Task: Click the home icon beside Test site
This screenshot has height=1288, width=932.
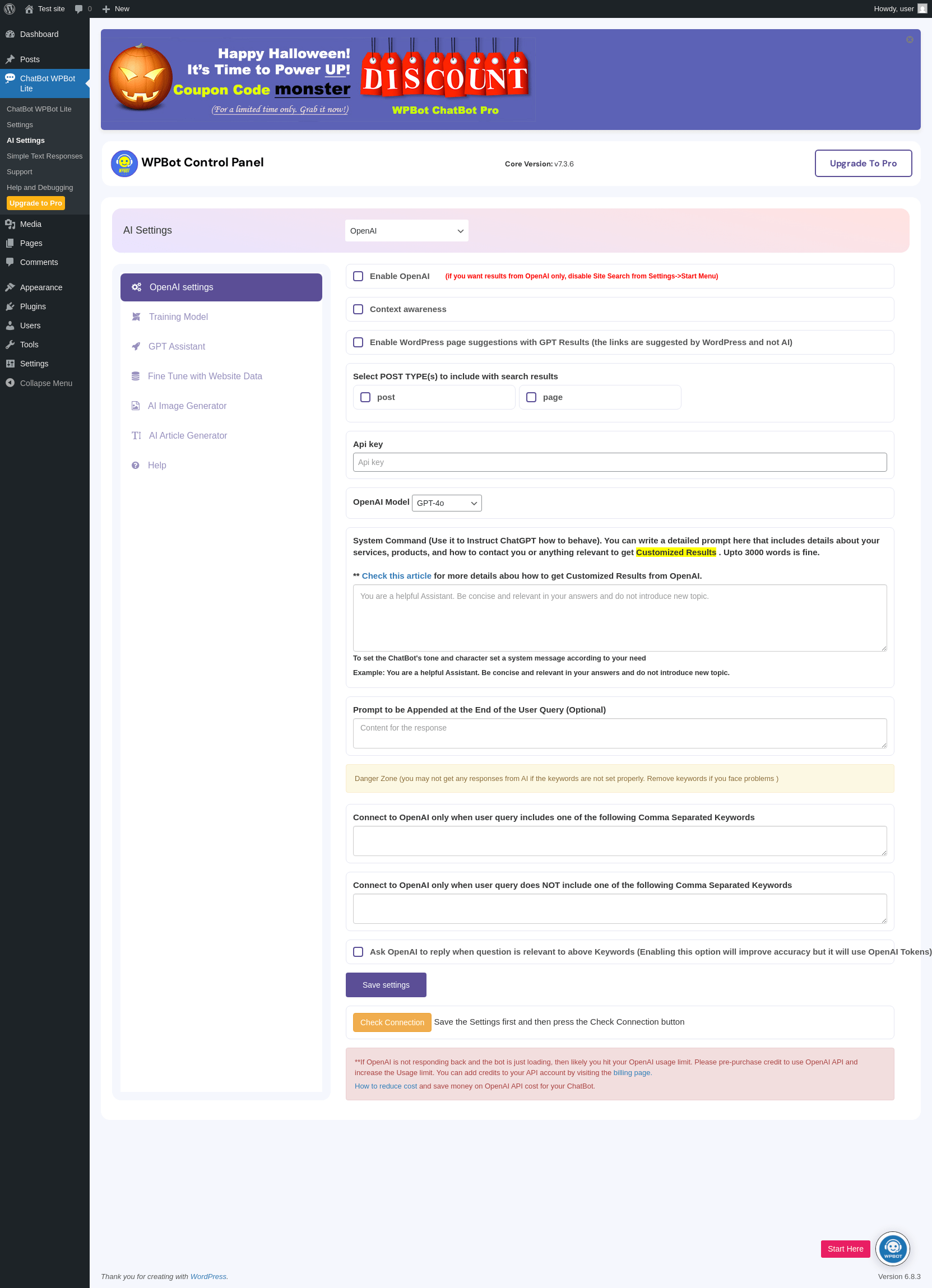Action: click(29, 8)
